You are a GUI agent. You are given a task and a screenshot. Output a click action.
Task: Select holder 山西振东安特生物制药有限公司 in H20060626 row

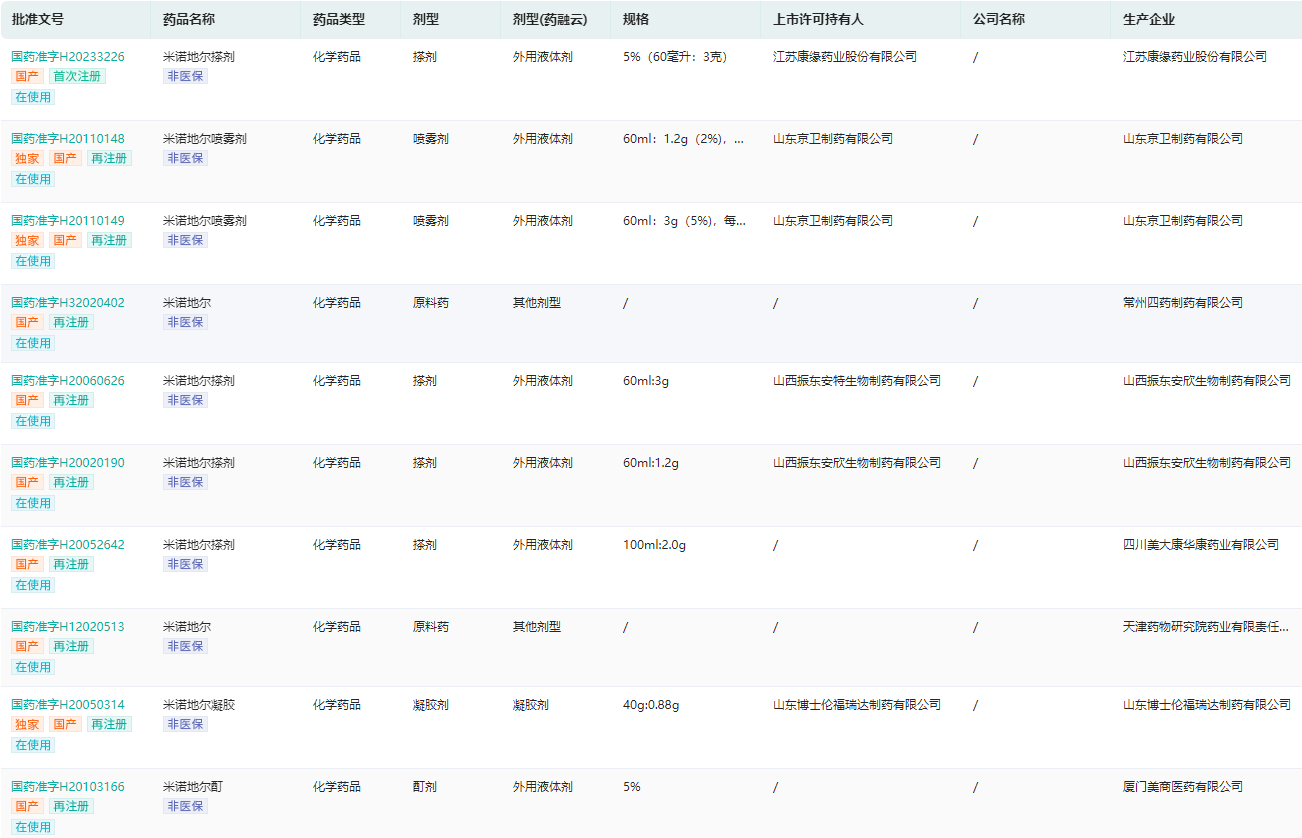[x=857, y=381]
